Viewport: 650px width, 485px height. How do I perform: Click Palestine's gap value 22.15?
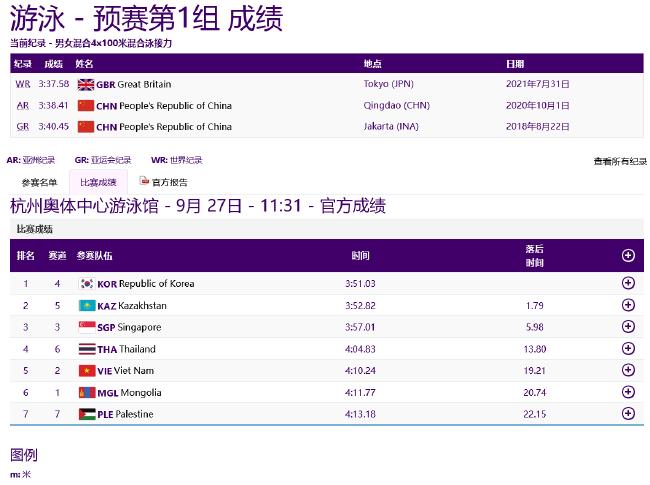pos(534,414)
